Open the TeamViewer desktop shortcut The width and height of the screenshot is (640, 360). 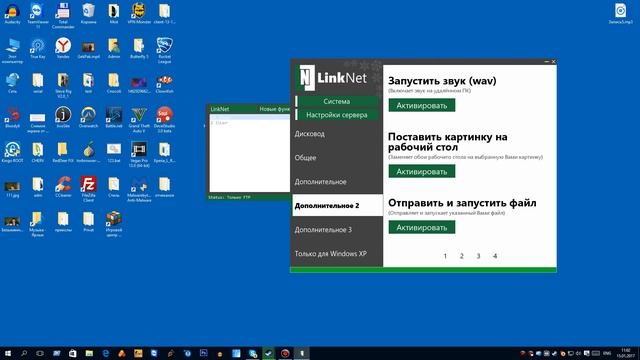point(38,16)
